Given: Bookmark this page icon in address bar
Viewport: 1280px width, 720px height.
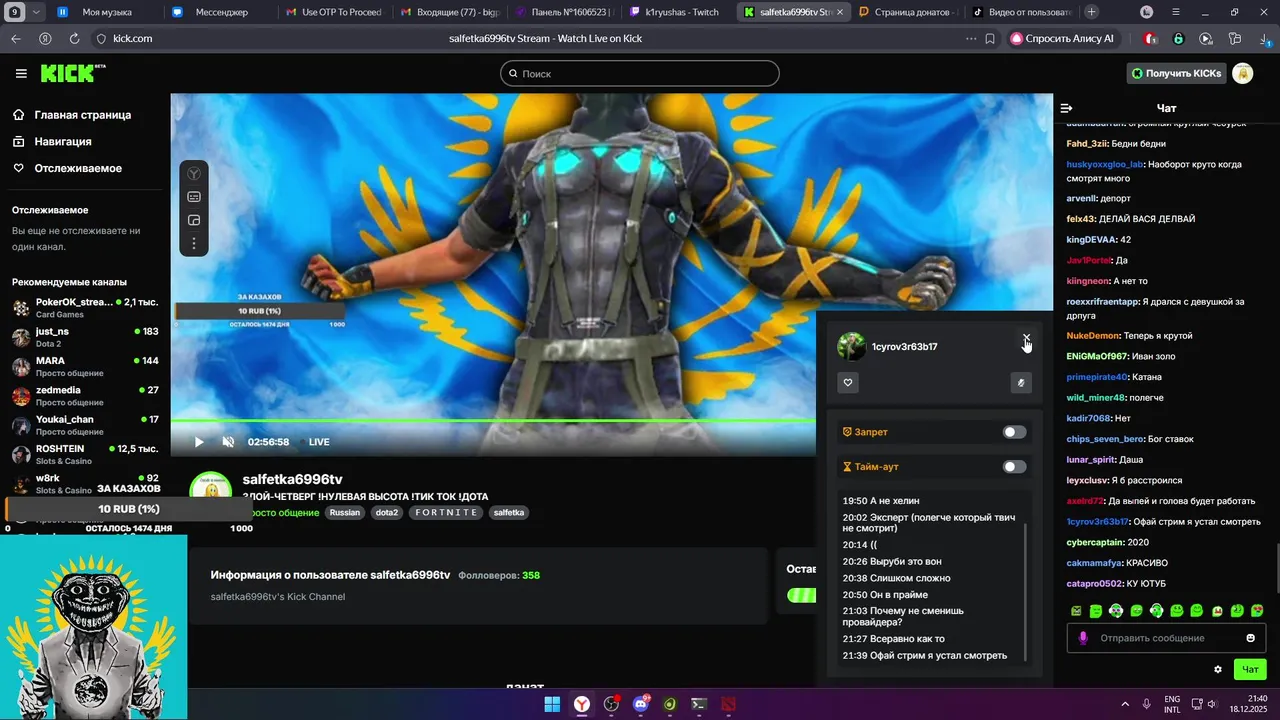Looking at the screenshot, I should pos(990,38).
